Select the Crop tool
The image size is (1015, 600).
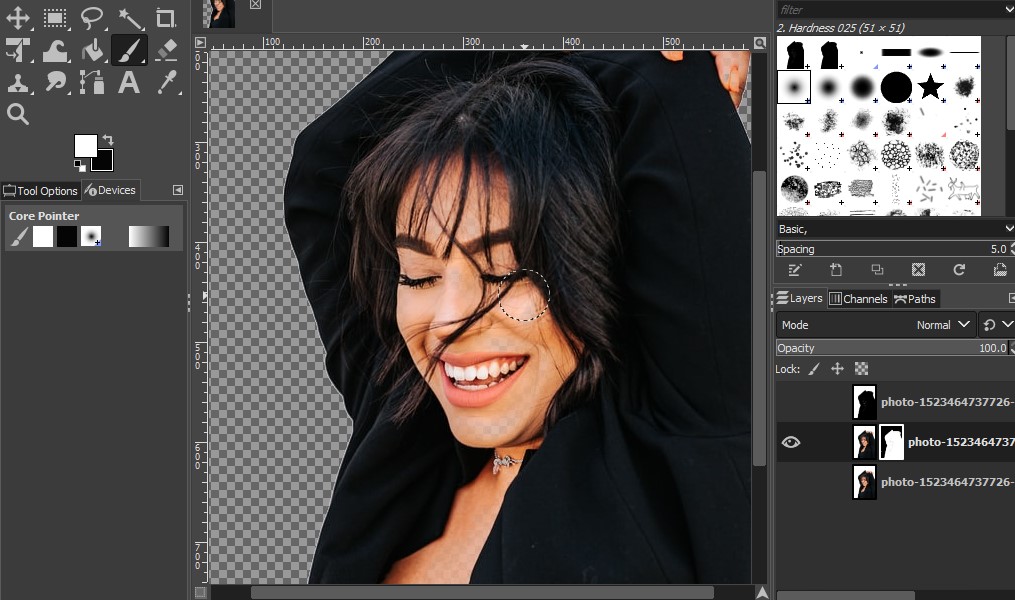pos(164,17)
